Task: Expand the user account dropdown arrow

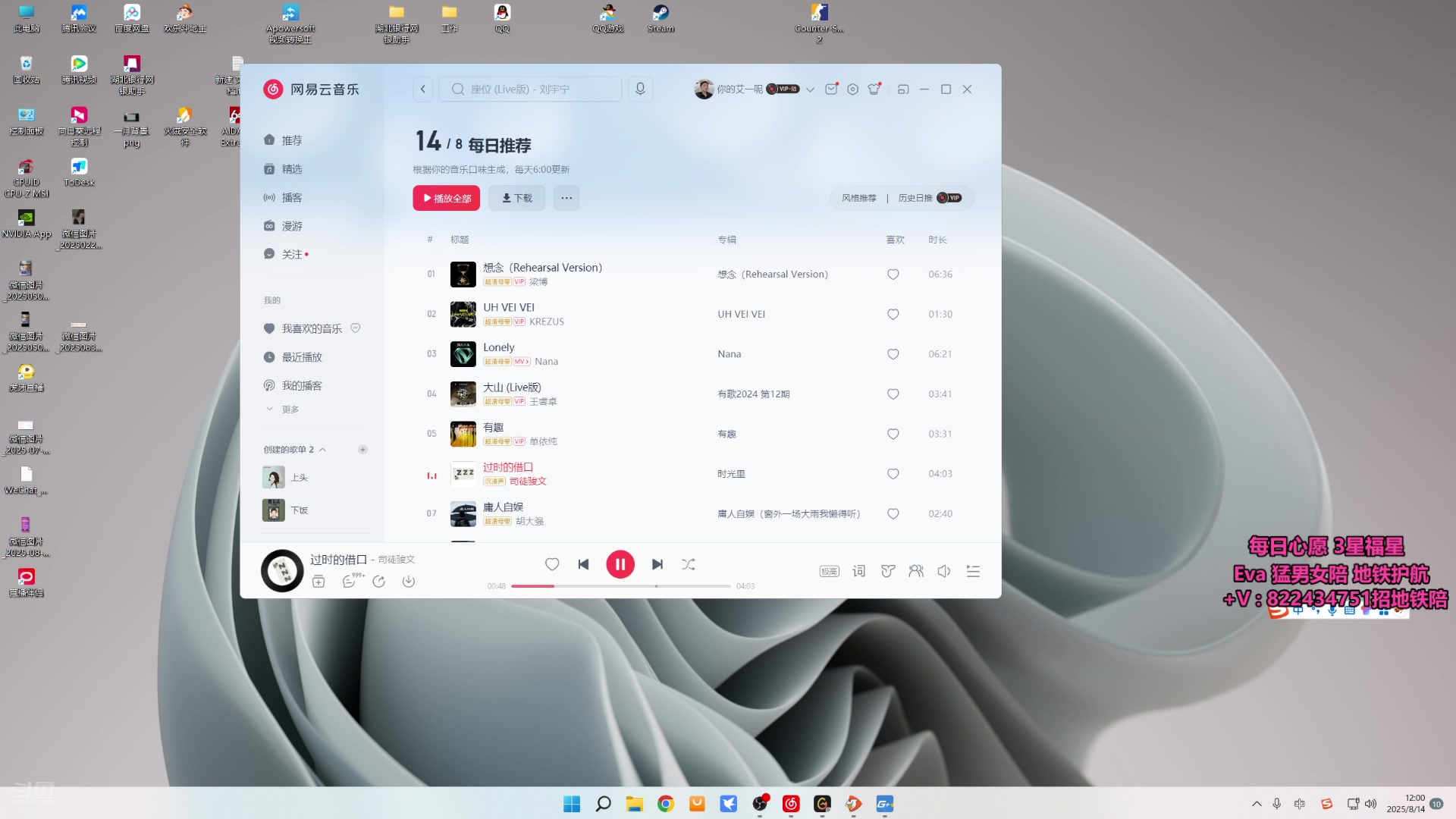Action: pyautogui.click(x=810, y=89)
